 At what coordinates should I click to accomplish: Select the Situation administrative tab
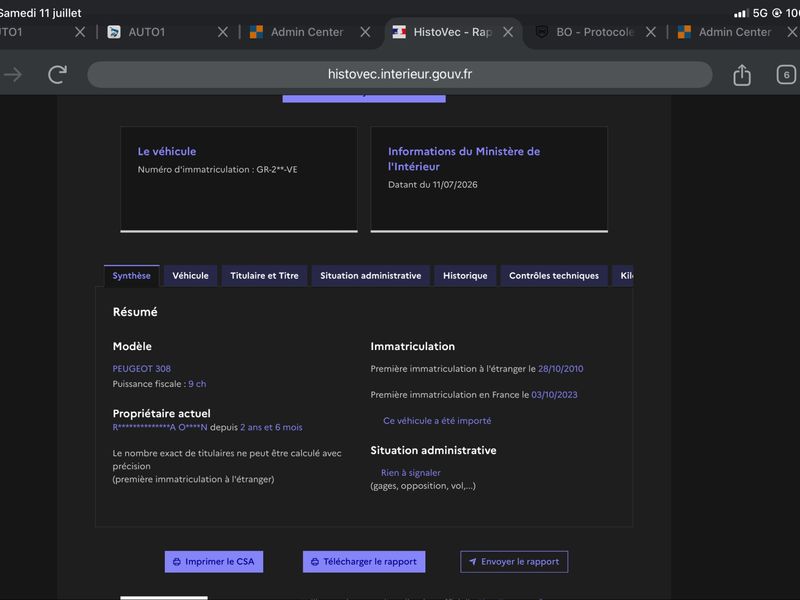370,276
